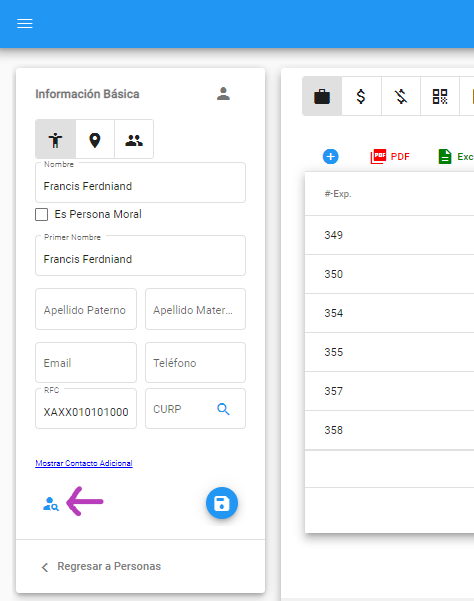
Task: Save with the floating disk button
Action: pos(222,503)
